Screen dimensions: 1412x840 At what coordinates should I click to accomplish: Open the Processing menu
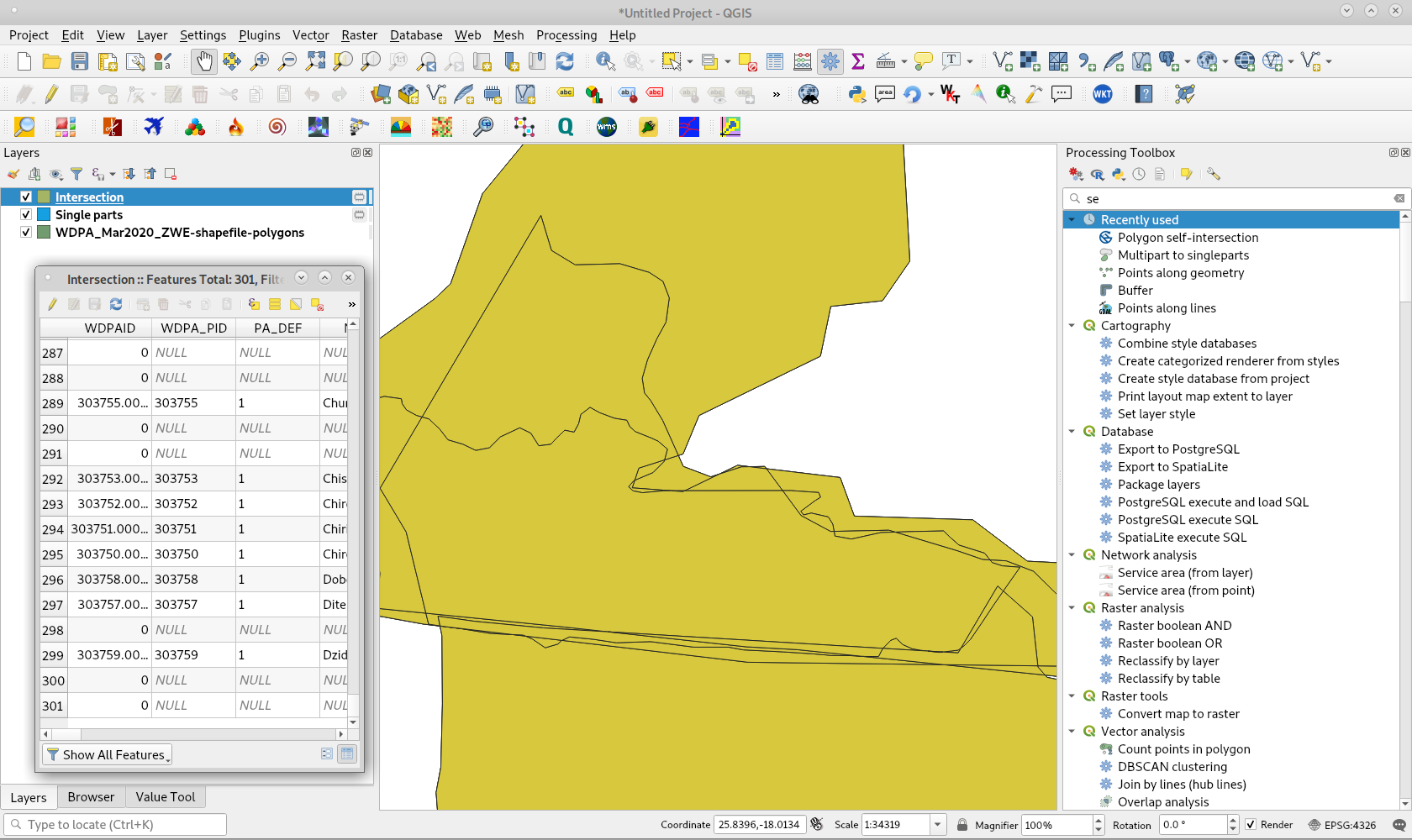click(x=566, y=35)
